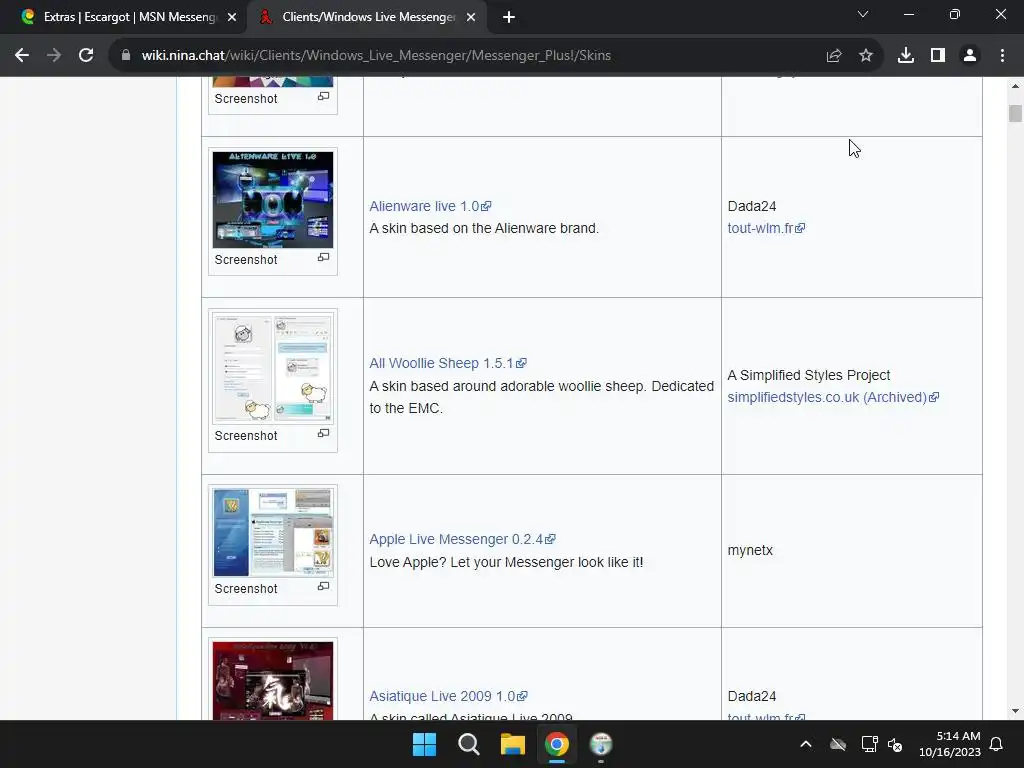Open the All Woollie Sheep screenshot thumbnail
This screenshot has width=1024, height=768.
coord(273,368)
